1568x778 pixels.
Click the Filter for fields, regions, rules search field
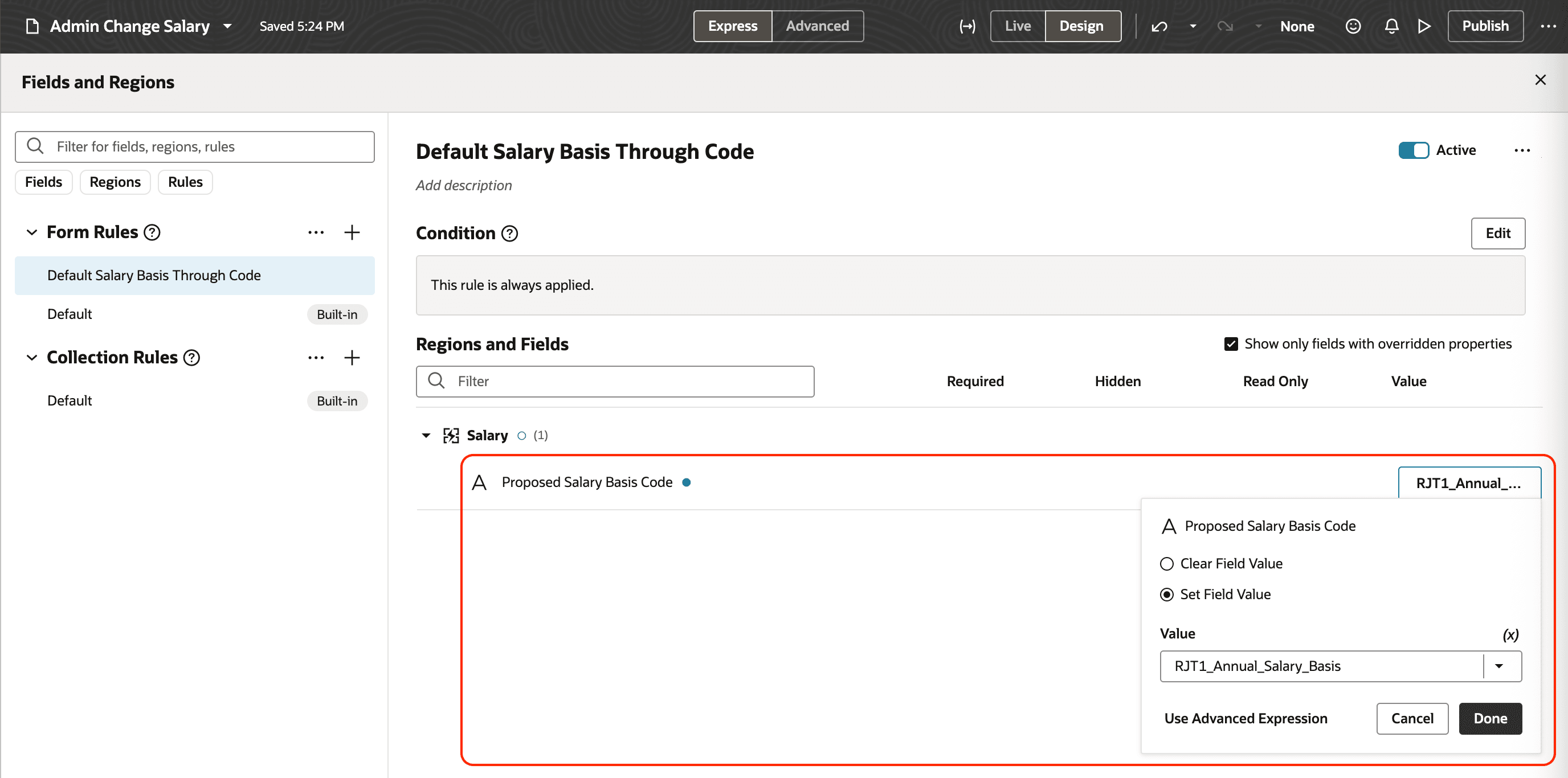coord(194,146)
